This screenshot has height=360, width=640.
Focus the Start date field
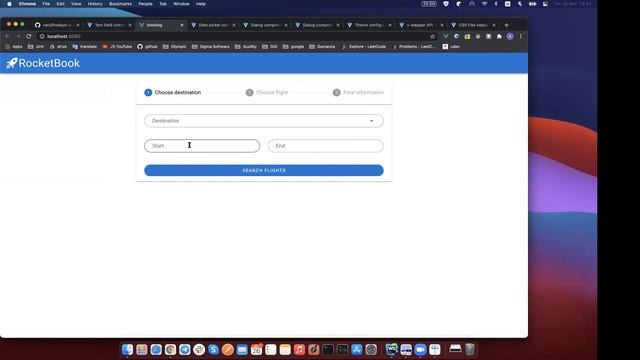pyautogui.click(x=202, y=146)
